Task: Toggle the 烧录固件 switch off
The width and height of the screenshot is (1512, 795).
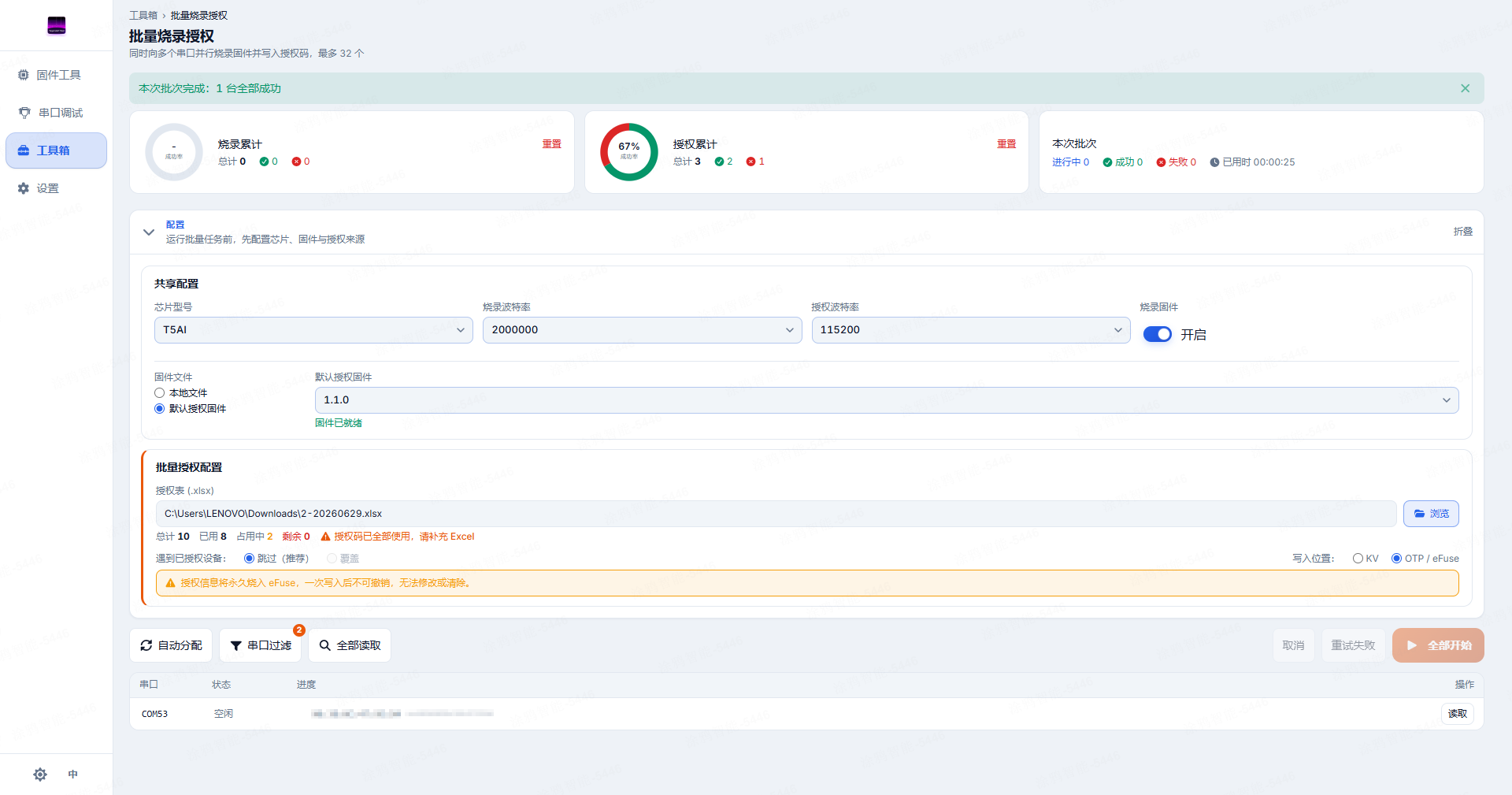Action: pos(1158,334)
